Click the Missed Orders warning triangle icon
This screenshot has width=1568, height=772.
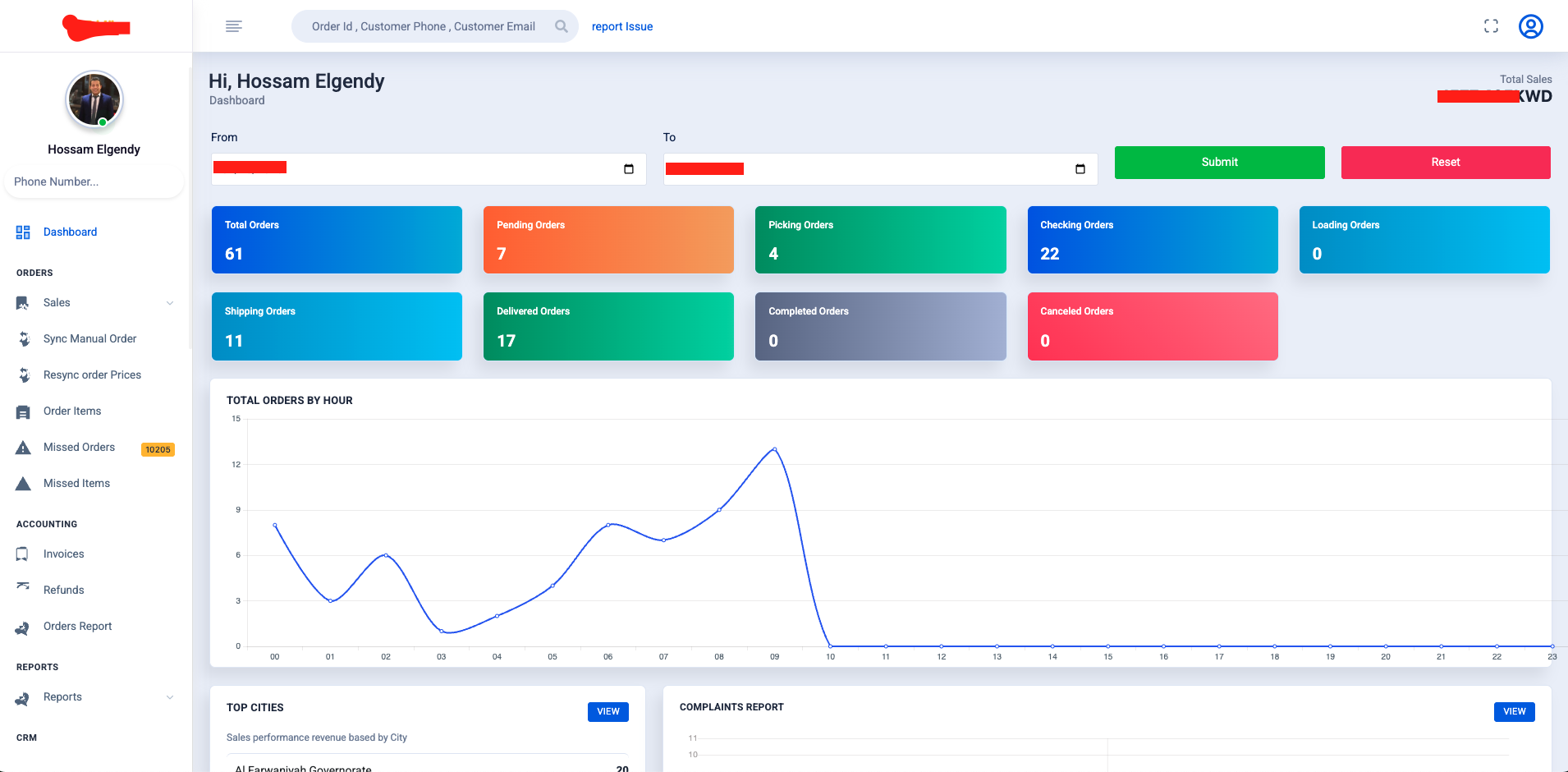(x=23, y=448)
